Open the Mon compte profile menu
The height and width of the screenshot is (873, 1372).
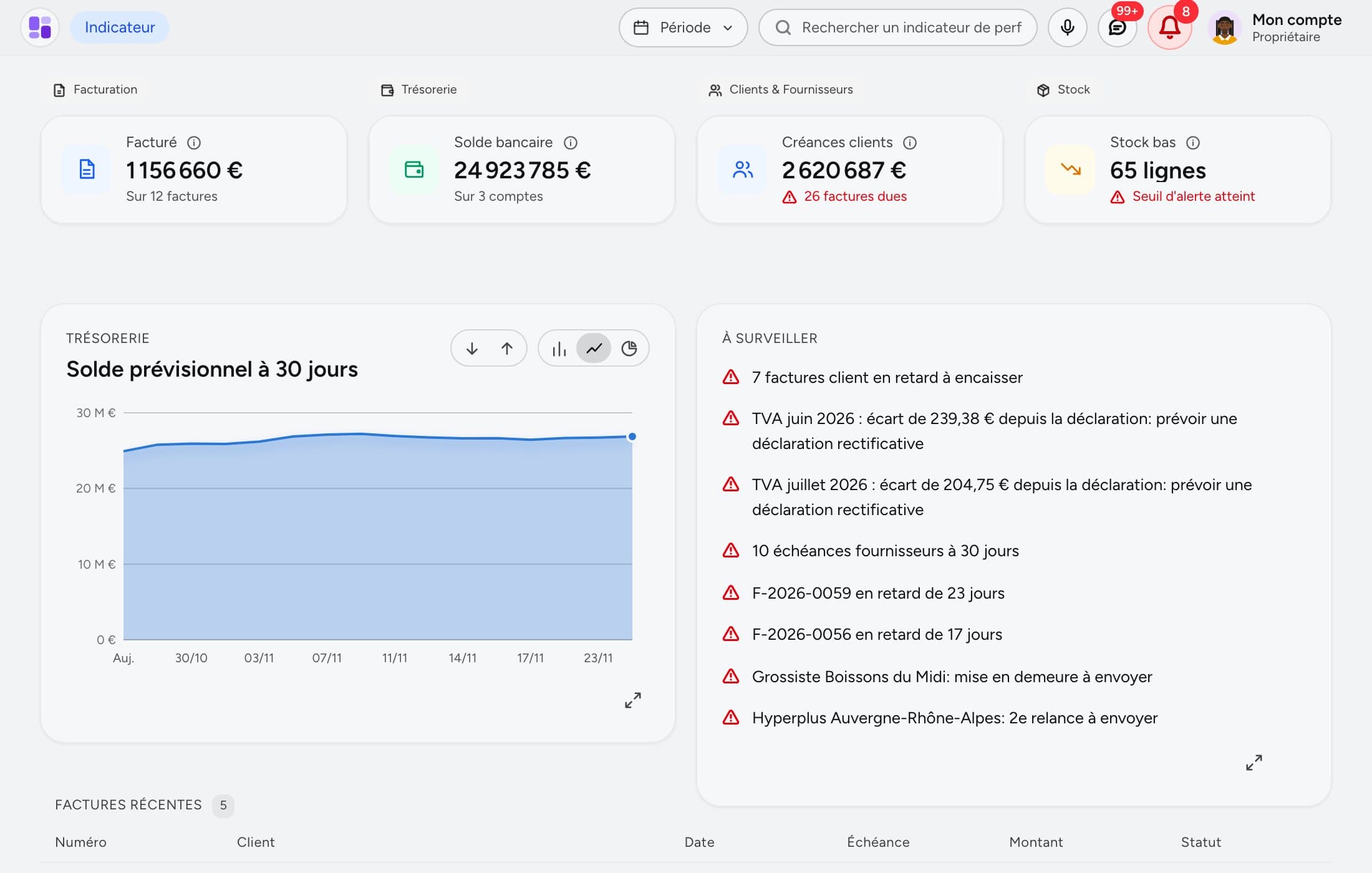1275,27
